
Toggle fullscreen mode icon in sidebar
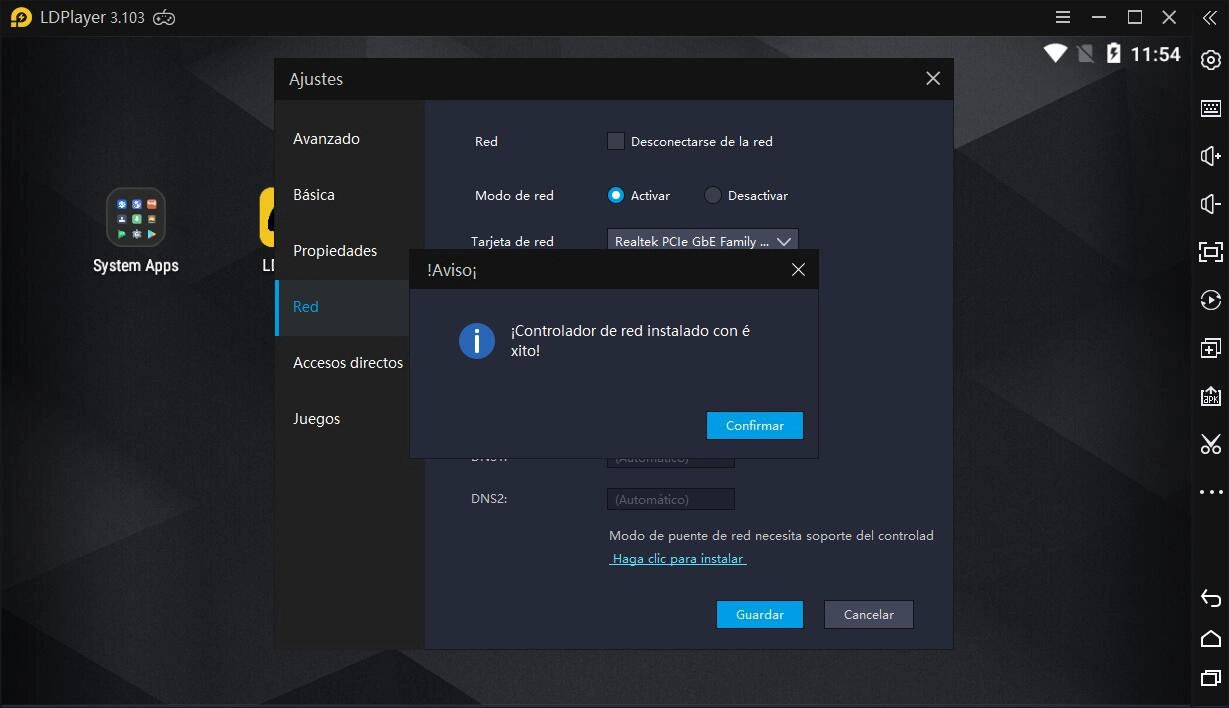point(1210,252)
